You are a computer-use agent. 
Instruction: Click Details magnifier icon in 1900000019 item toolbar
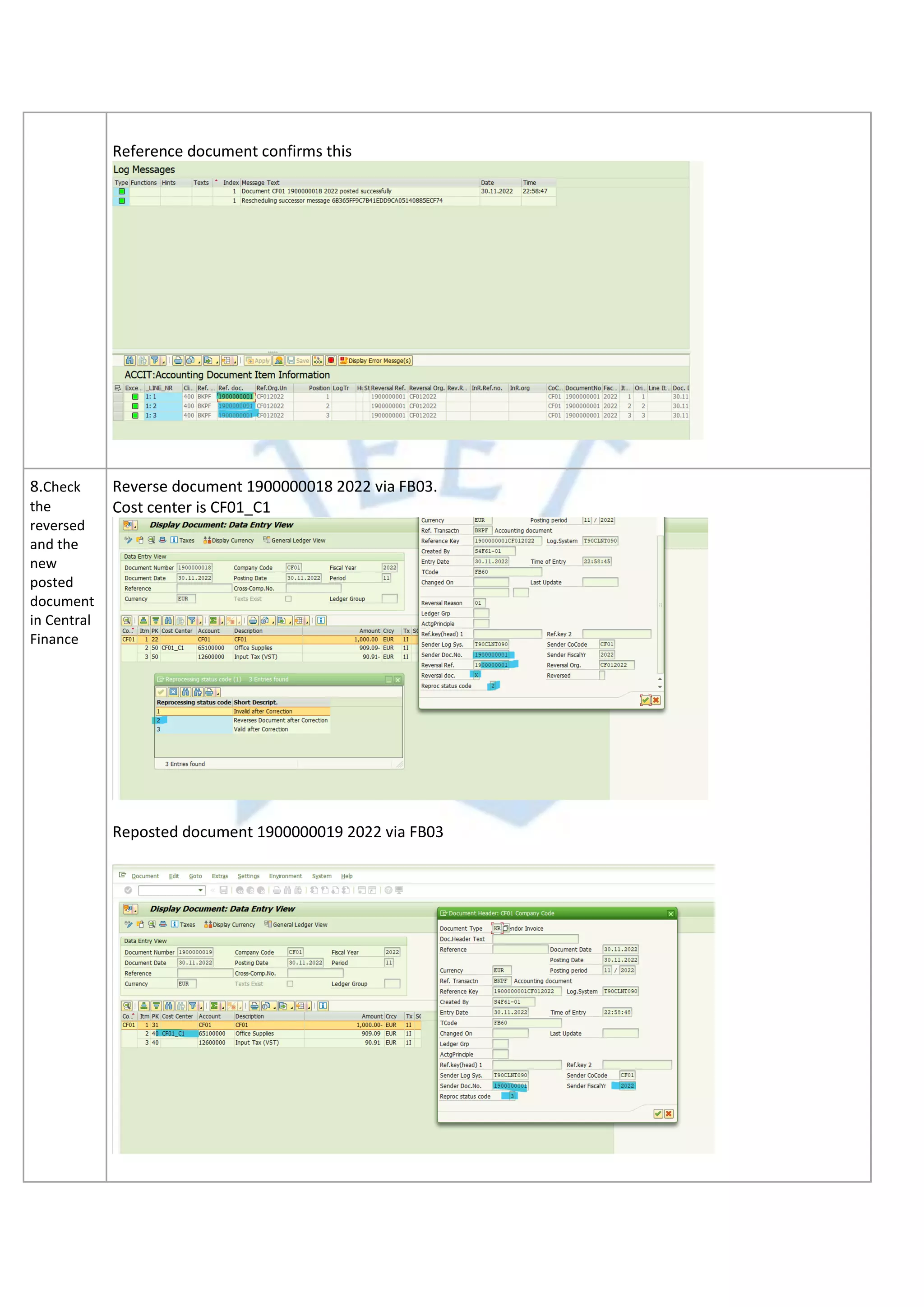pos(127,1006)
